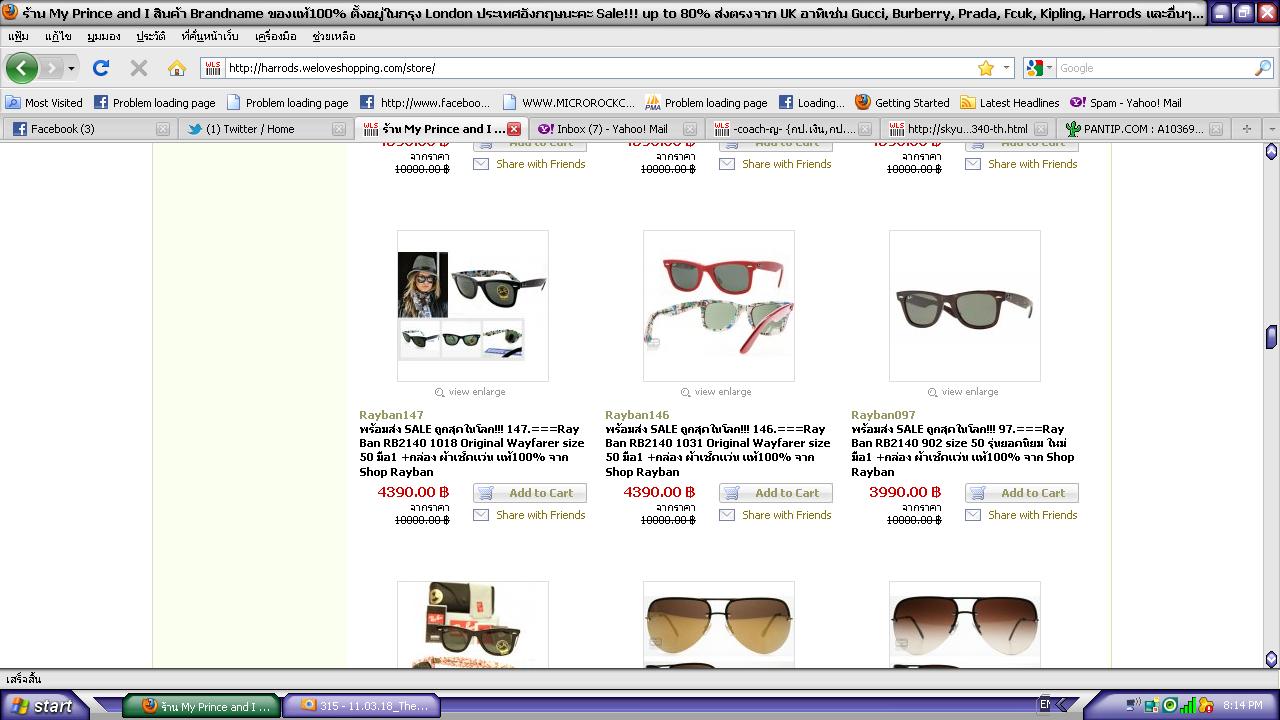Open the Google search engine selector
The width and height of the screenshot is (1280, 720).
[x=1039, y=68]
